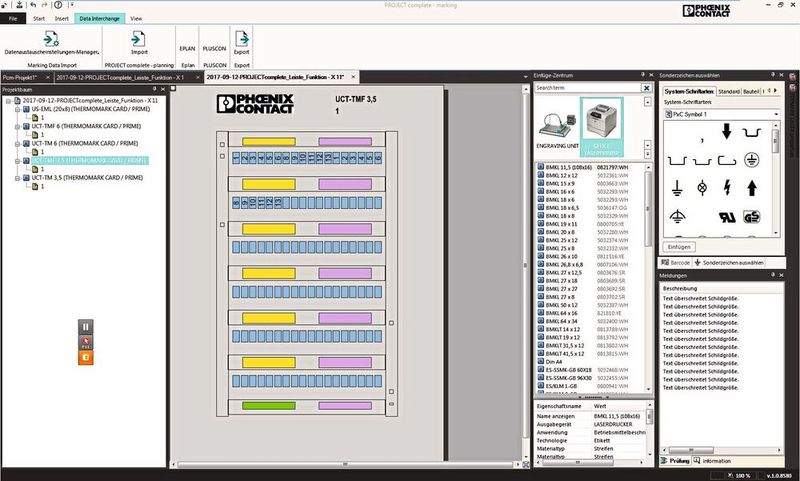Click the green label strip at the sheet bottom
Viewport: 800px width, 481px height.
269,406
